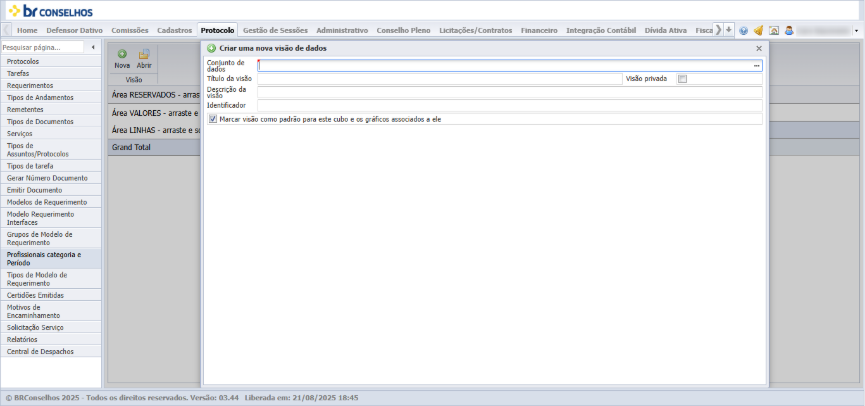
Task: Open Central de Despachos sidebar item
Action: pos(51,351)
